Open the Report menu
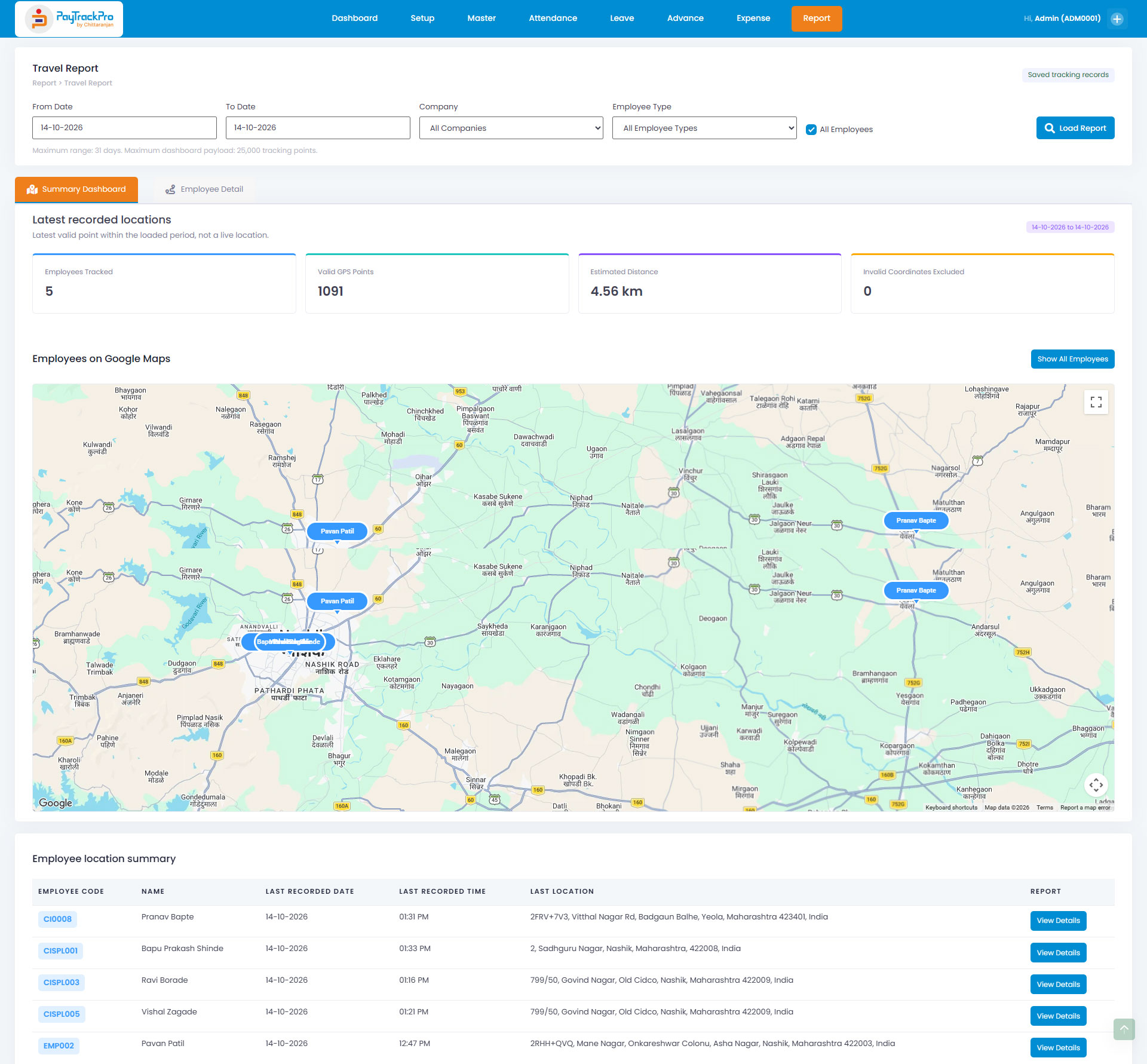Viewport: 1147px width, 1064px height. [817, 19]
